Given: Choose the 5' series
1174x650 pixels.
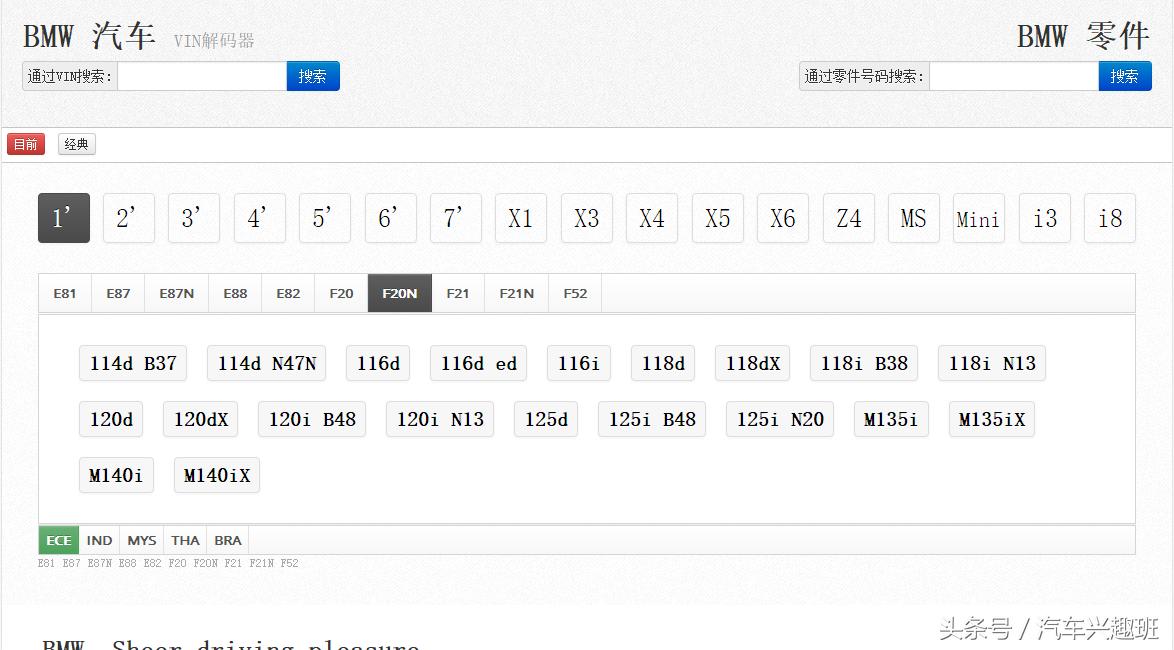Looking at the screenshot, I should click(x=325, y=218).
